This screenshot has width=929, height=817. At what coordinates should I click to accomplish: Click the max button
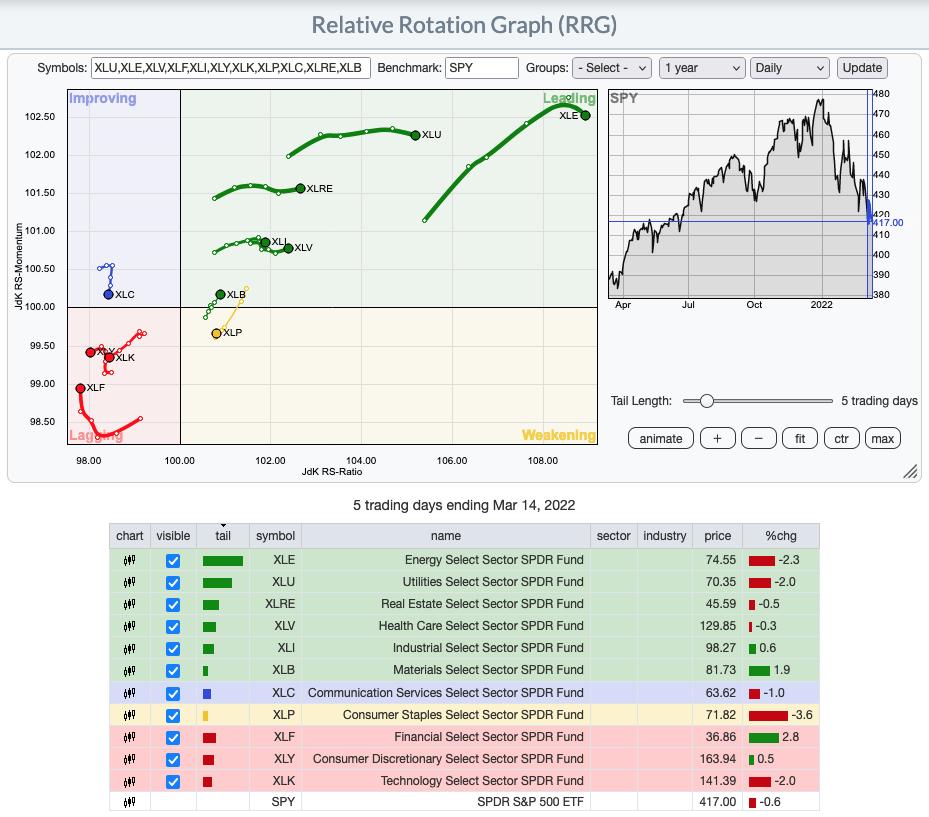point(882,438)
